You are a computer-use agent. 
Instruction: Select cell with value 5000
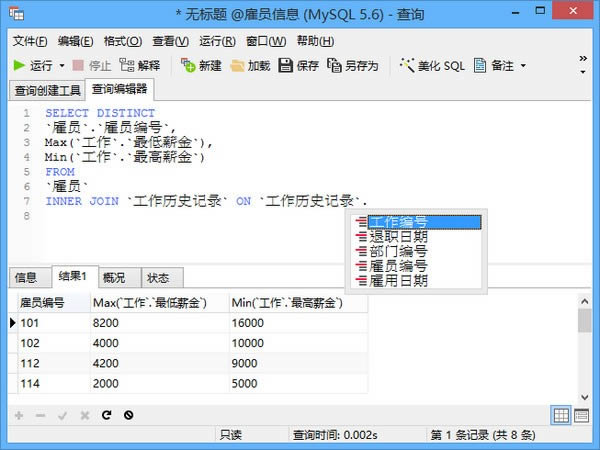point(298,383)
